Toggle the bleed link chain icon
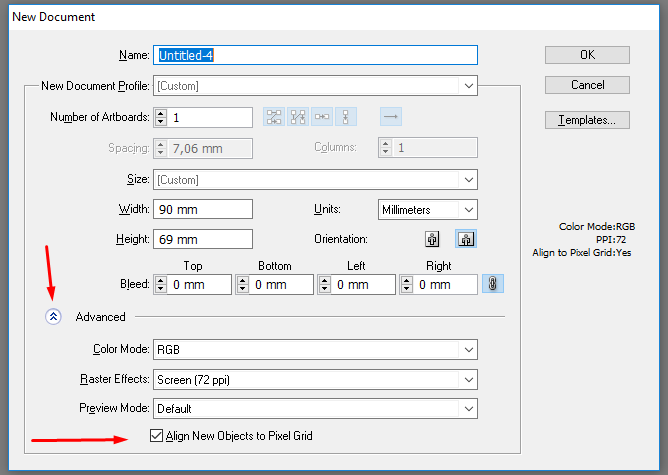668x475 pixels. point(491,284)
